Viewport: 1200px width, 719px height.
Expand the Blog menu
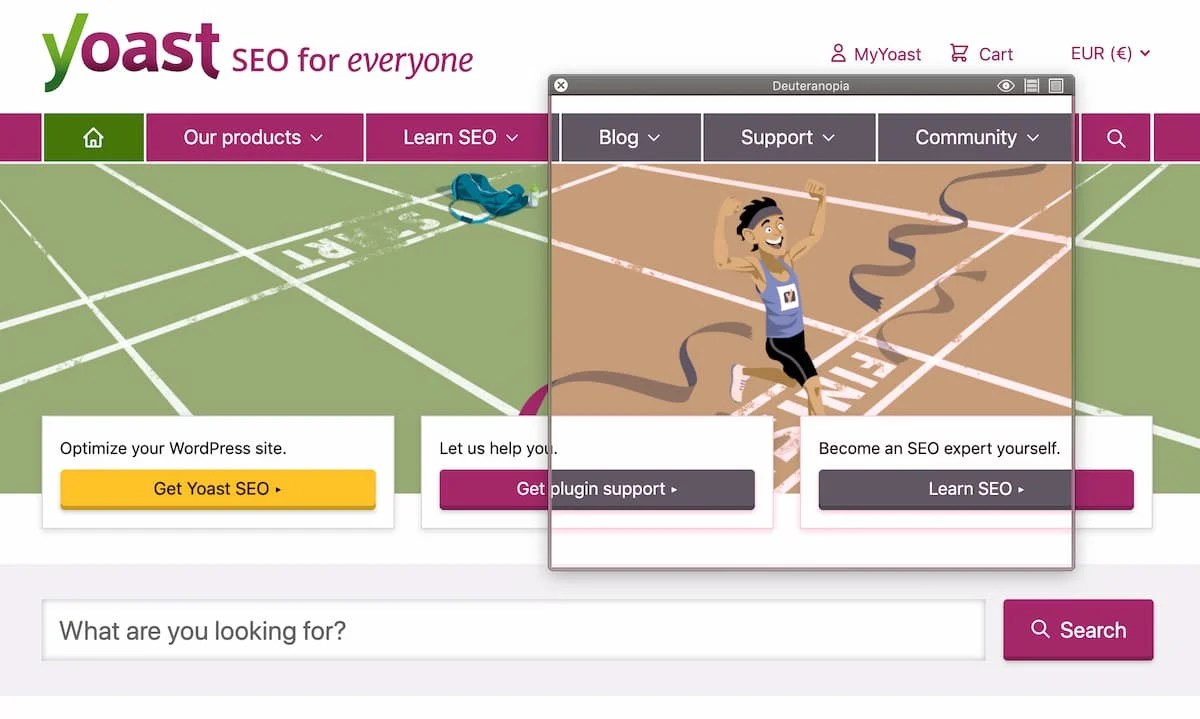coord(630,138)
